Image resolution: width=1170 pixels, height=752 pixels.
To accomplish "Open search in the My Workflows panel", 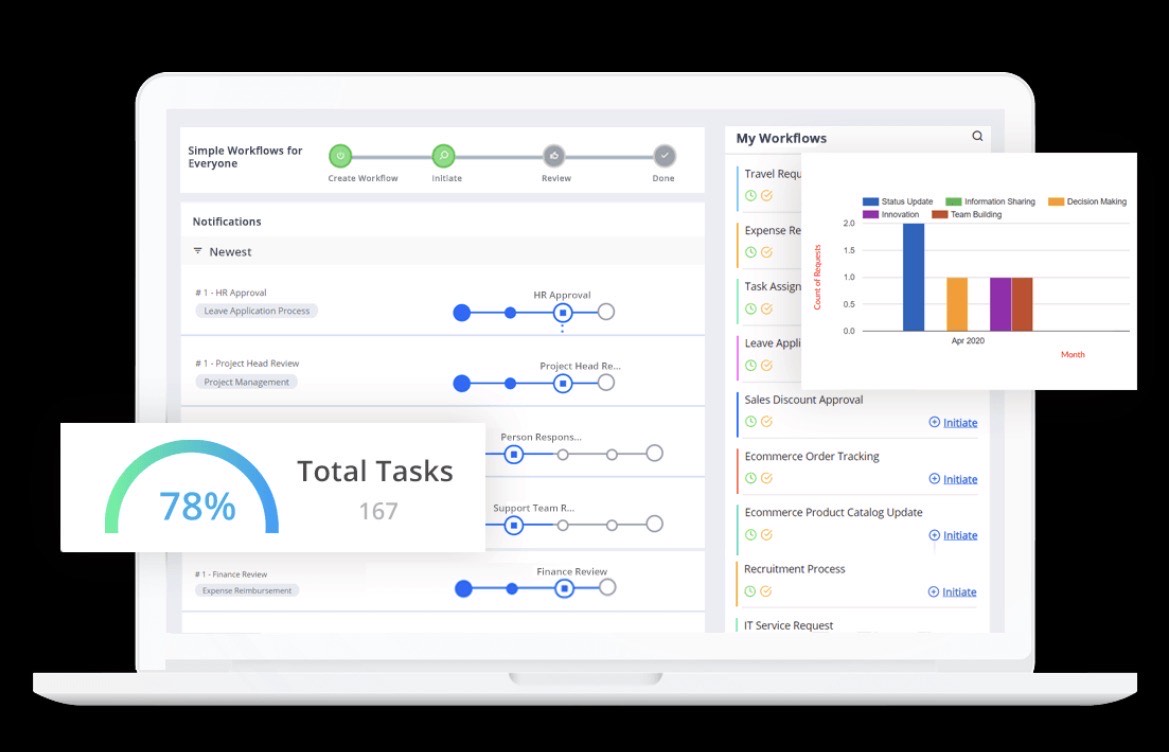I will click(977, 136).
